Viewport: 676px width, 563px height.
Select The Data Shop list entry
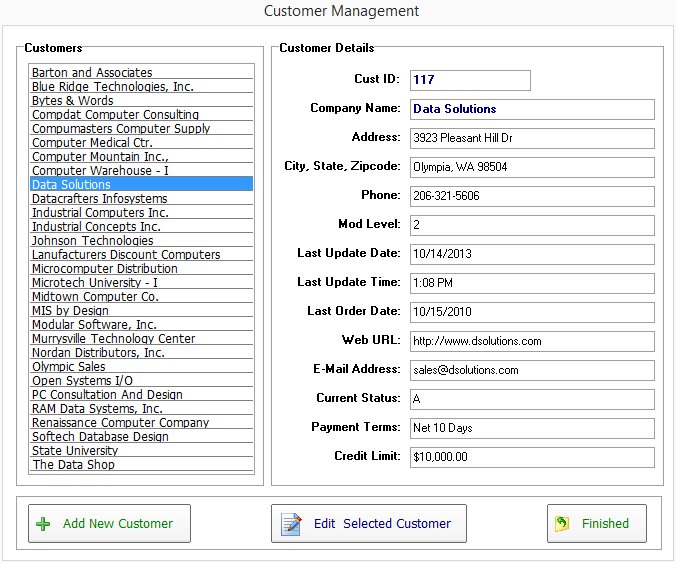[73, 464]
